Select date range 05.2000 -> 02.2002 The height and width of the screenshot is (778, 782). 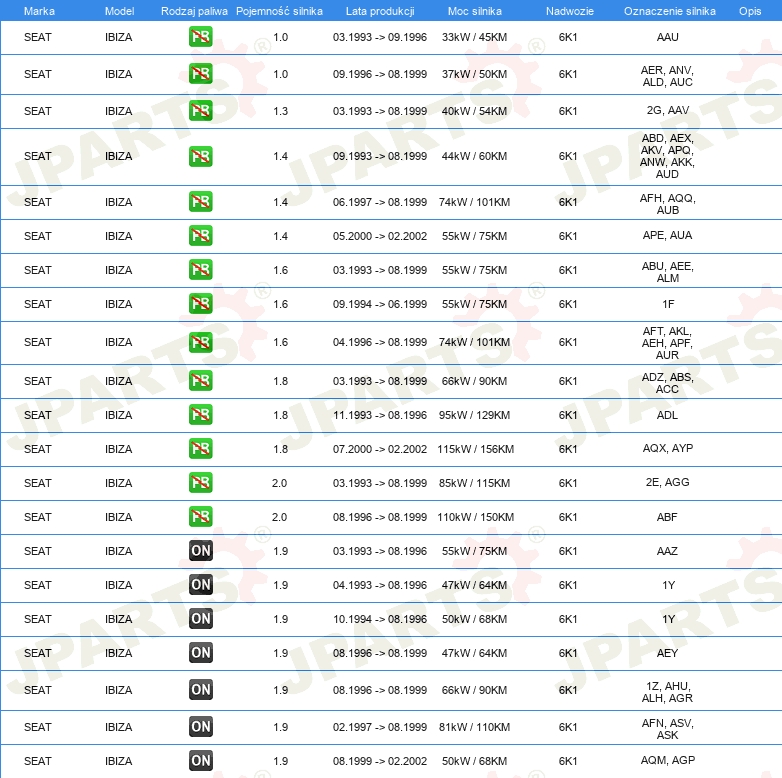pos(380,236)
